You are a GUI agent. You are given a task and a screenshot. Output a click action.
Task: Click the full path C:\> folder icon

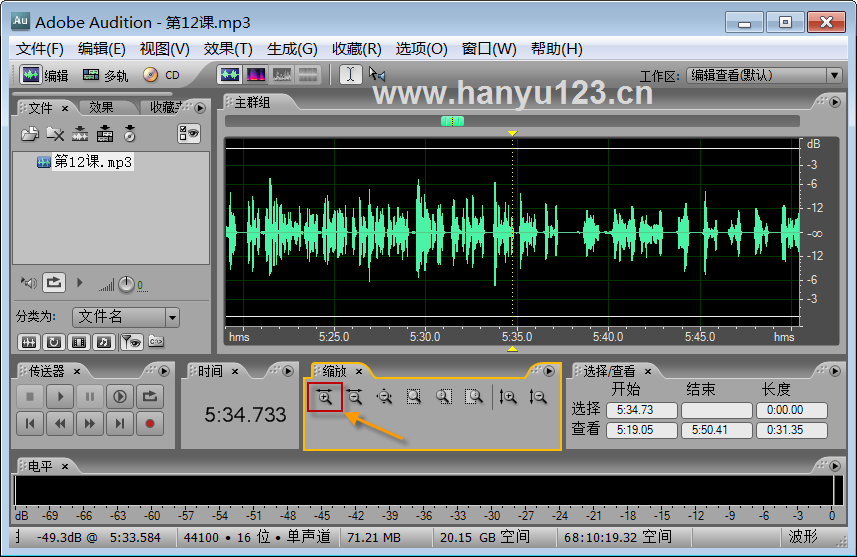[x=156, y=342]
